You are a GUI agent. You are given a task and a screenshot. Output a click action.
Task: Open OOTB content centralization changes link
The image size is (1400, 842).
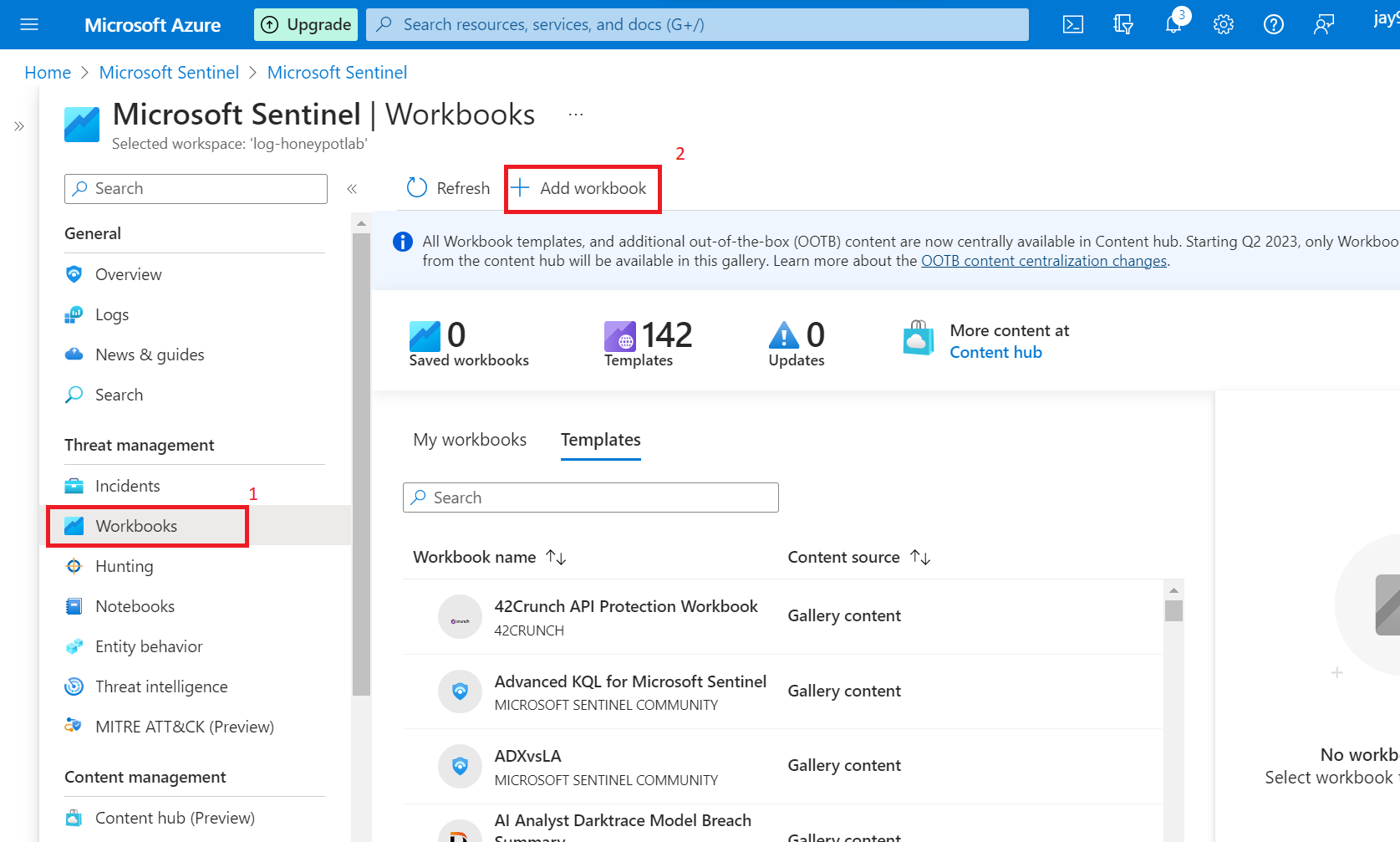(1044, 261)
